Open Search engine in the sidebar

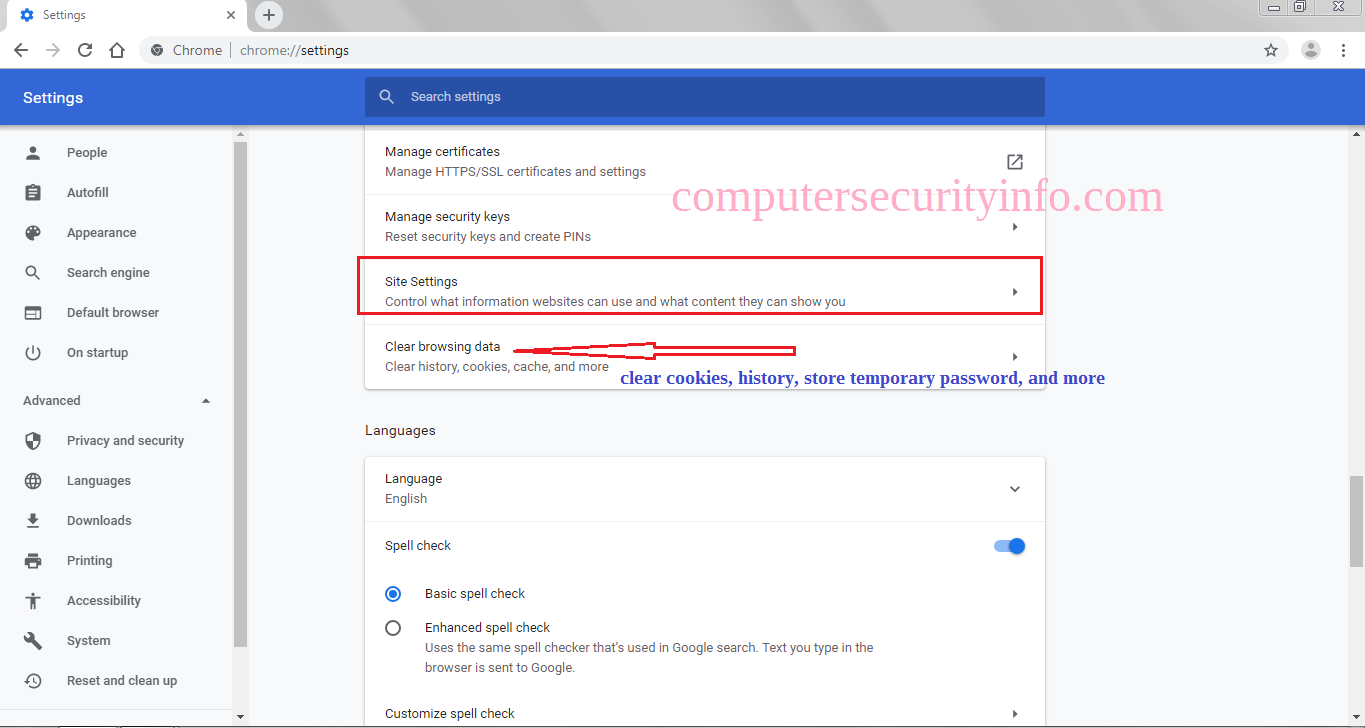click(108, 273)
